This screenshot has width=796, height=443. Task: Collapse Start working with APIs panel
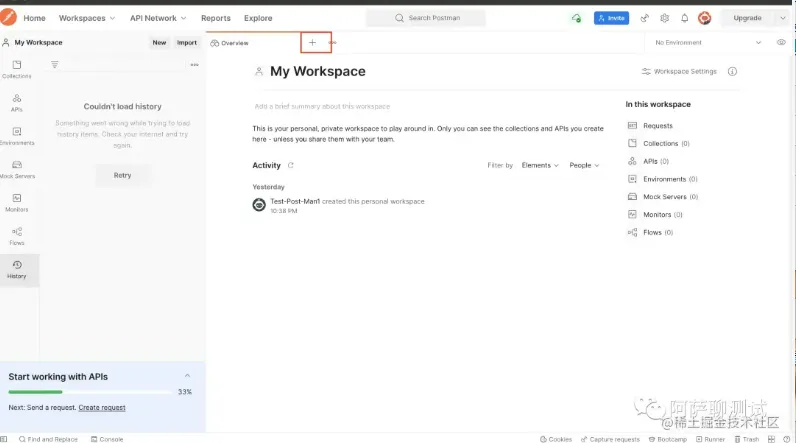pyautogui.click(x=187, y=376)
